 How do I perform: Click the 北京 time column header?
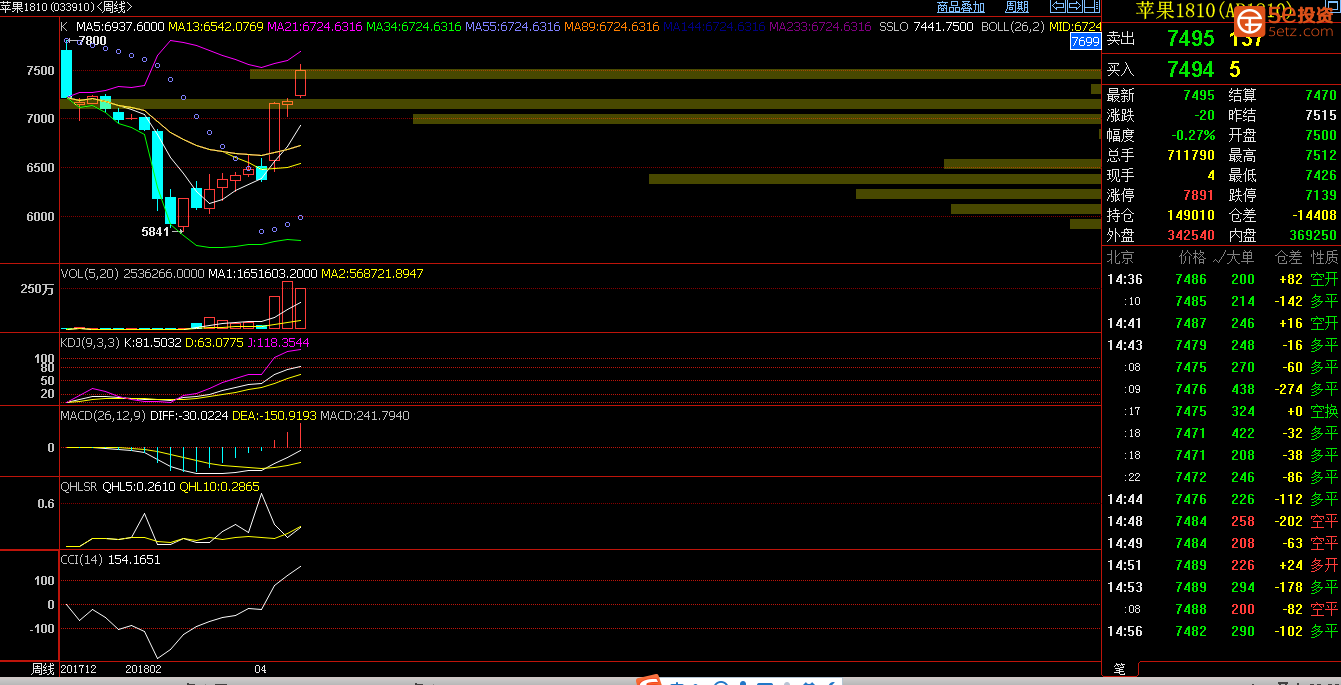point(1120,257)
